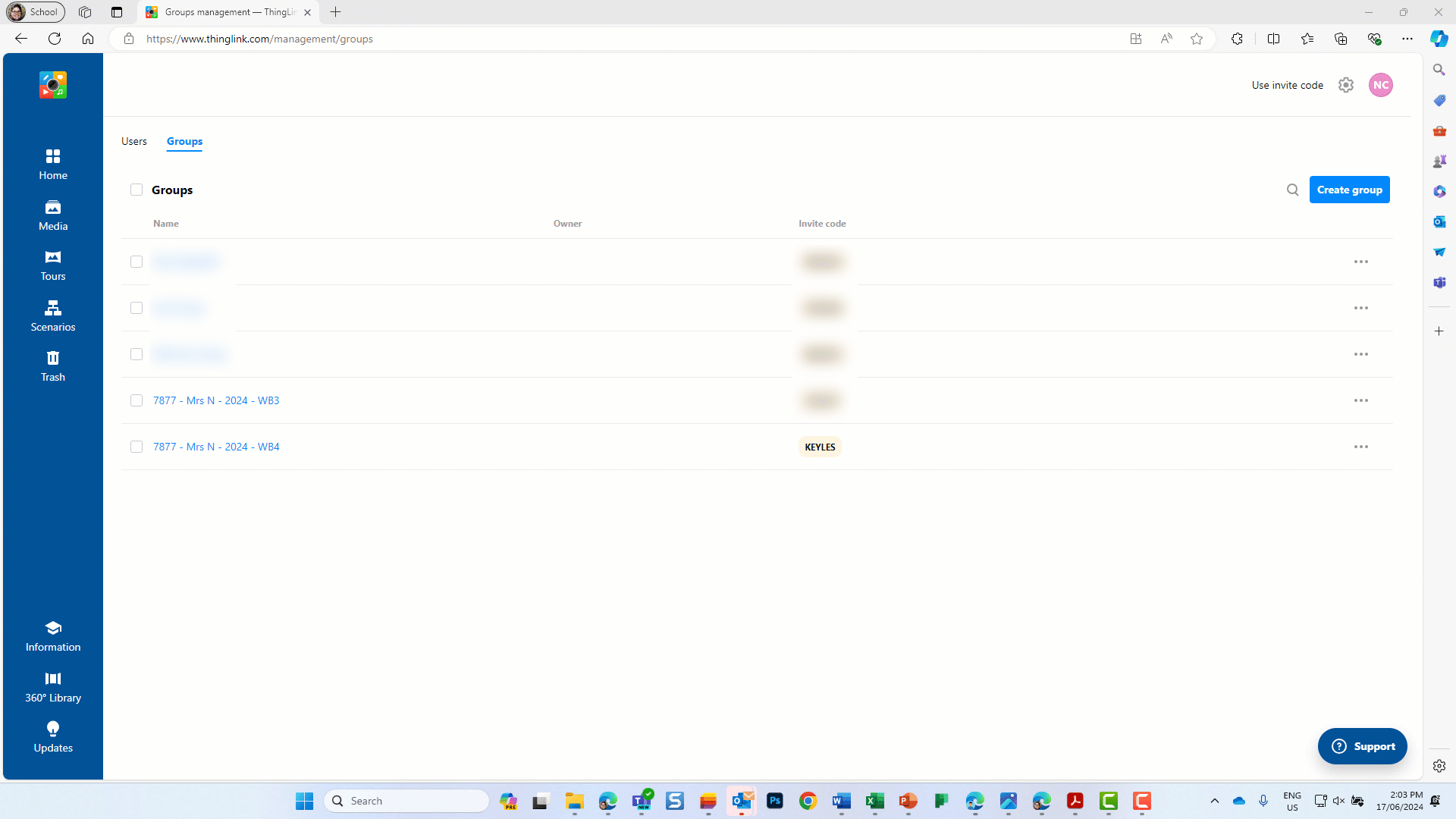Select the WB4 group checkbox
This screenshot has height=819, width=1456.
point(136,447)
